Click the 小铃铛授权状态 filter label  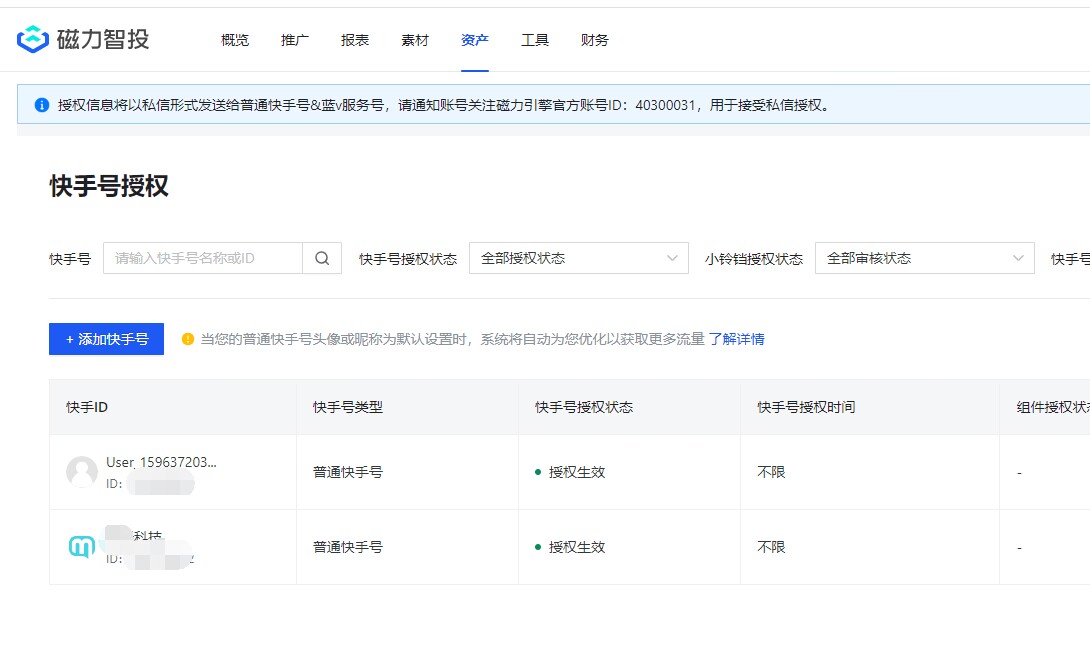tap(754, 259)
